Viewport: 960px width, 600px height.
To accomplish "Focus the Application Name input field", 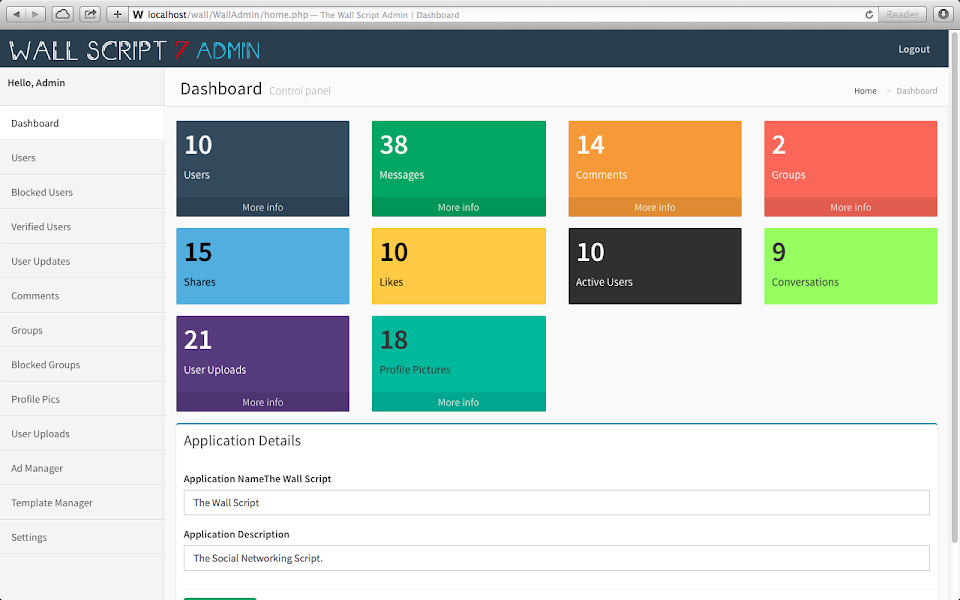I will 557,503.
